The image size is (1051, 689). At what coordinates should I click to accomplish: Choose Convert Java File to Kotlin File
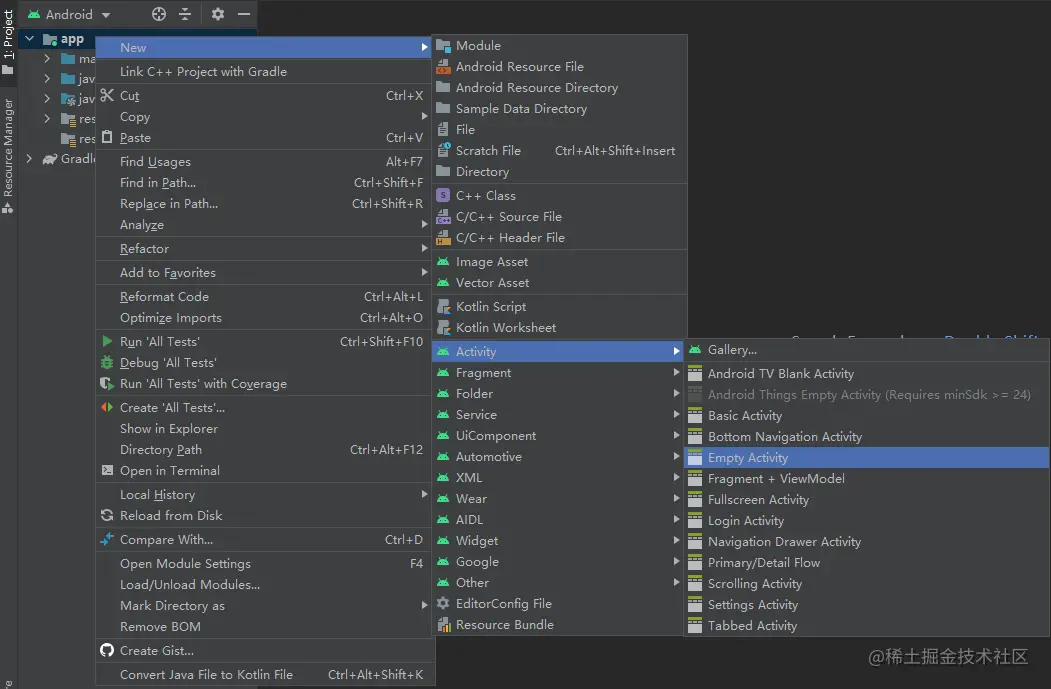coord(263,675)
